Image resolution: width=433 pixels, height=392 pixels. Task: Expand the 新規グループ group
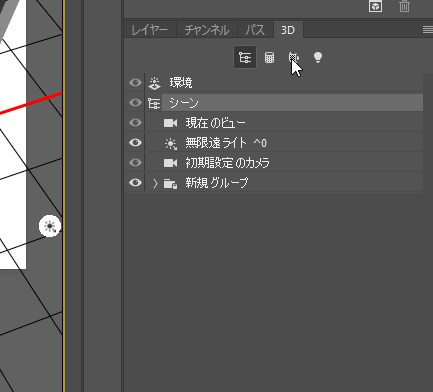(155, 183)
